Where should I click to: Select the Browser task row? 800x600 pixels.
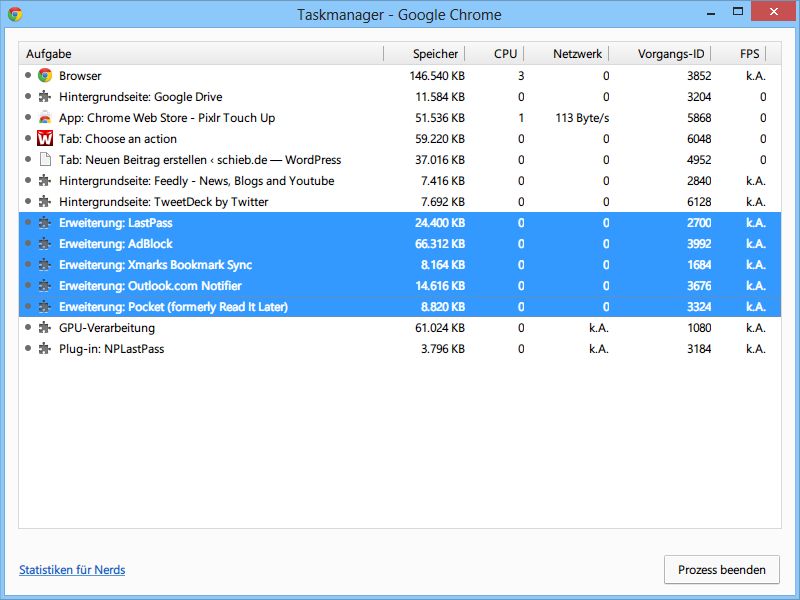point(400,76)
